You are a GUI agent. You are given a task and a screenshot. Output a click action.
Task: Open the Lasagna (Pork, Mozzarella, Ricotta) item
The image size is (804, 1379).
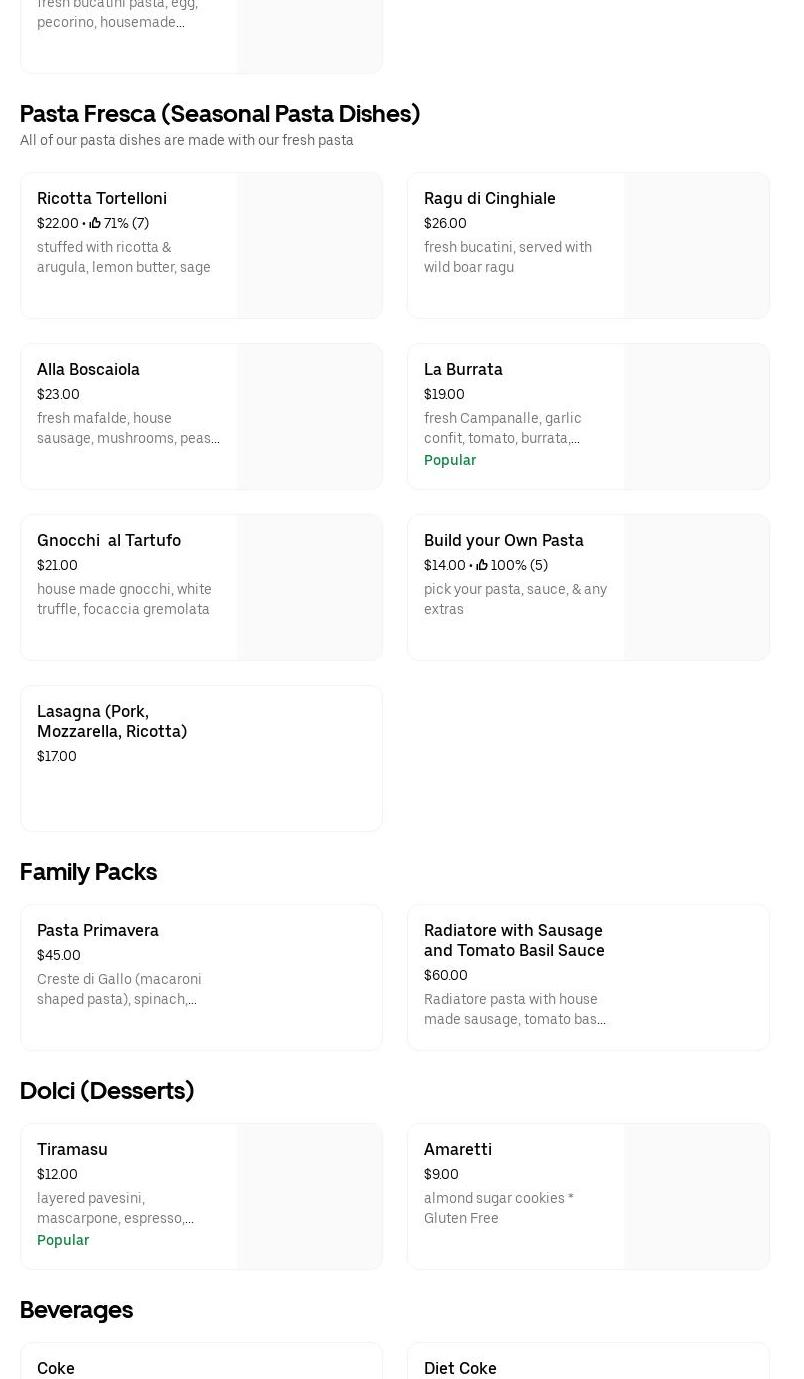[x=112, y=721]
